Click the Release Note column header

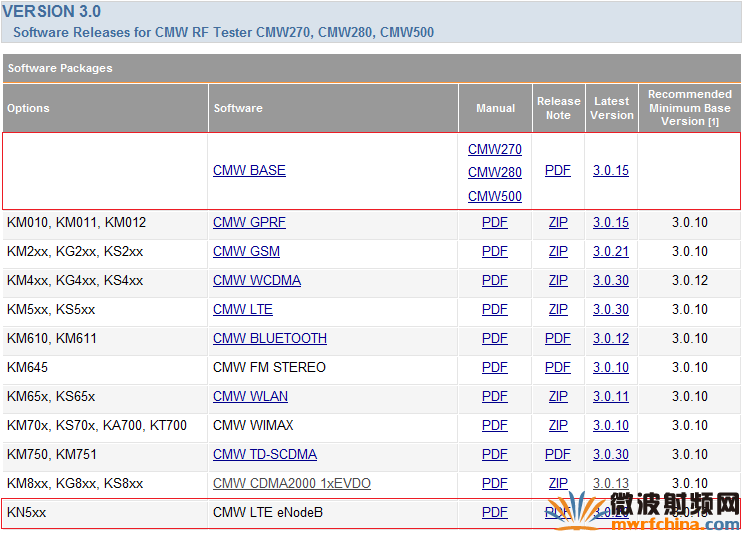click(558, 108)
